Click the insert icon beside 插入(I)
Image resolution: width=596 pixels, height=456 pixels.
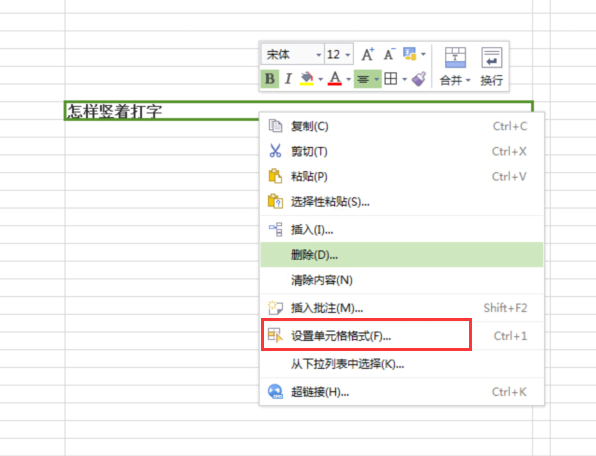[x=276, y=229]
